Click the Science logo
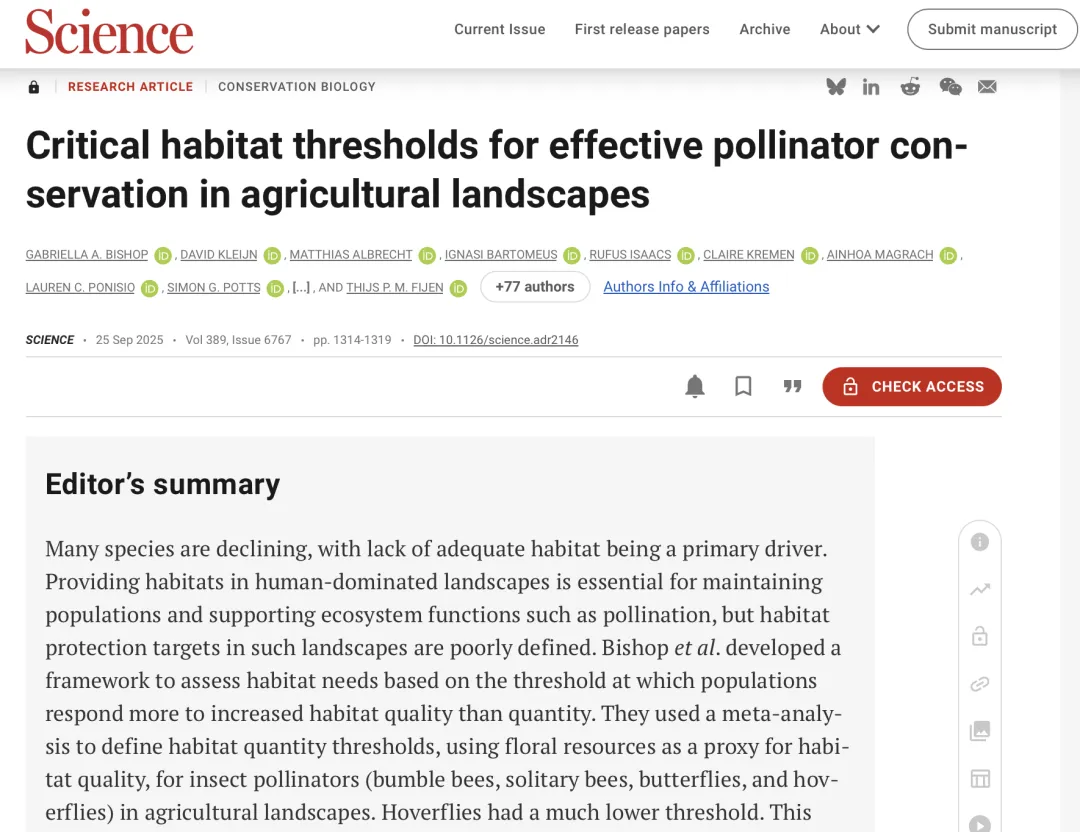Screen dimensions: 1080x832 (x=109, y=31)
